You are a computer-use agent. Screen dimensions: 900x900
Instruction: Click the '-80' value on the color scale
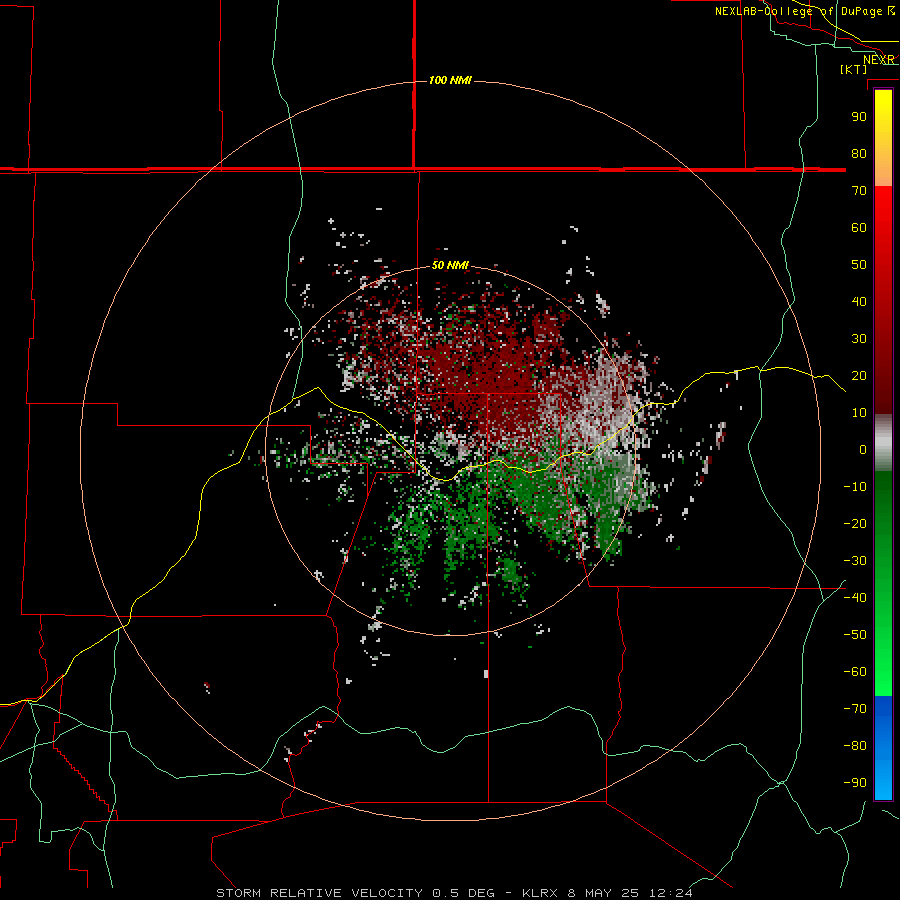[855, 746]
